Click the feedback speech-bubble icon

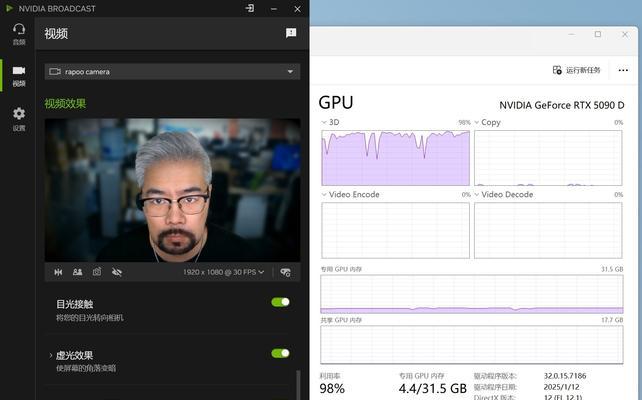tap(291, 33)
